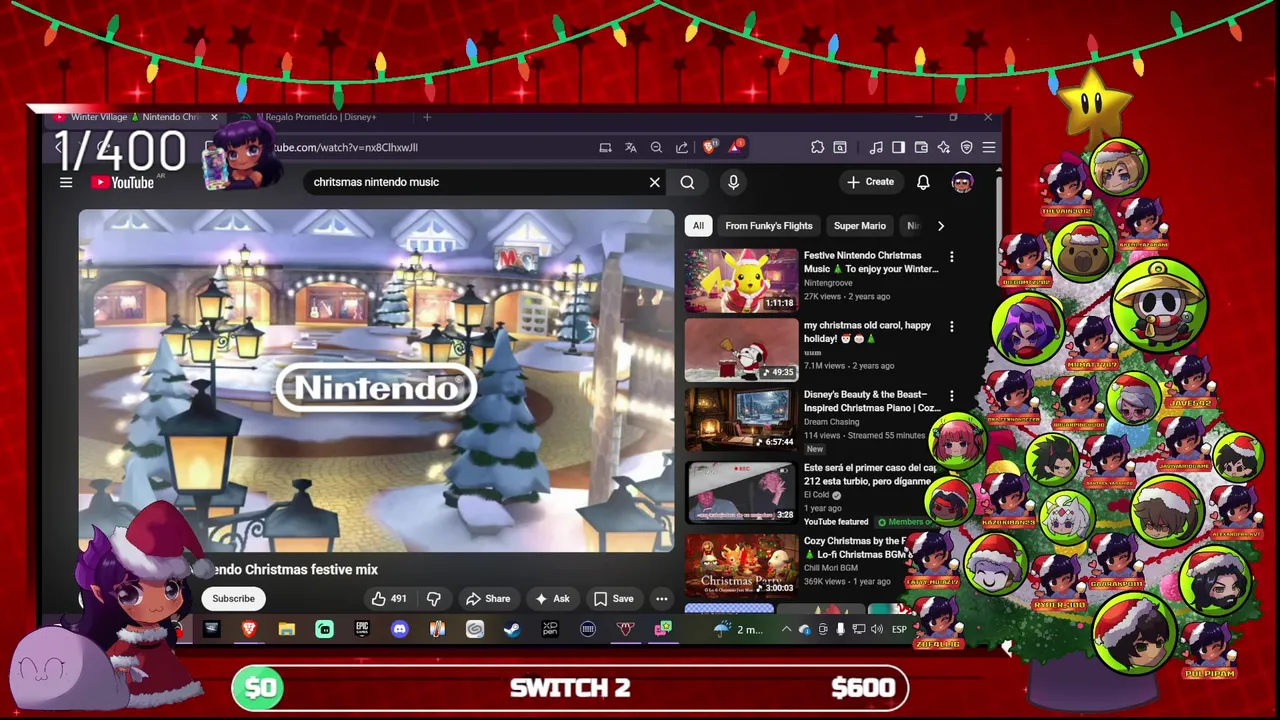The image size is (1280, 720).
Task: Run search with the magnifier button
Action: (687, 182)
